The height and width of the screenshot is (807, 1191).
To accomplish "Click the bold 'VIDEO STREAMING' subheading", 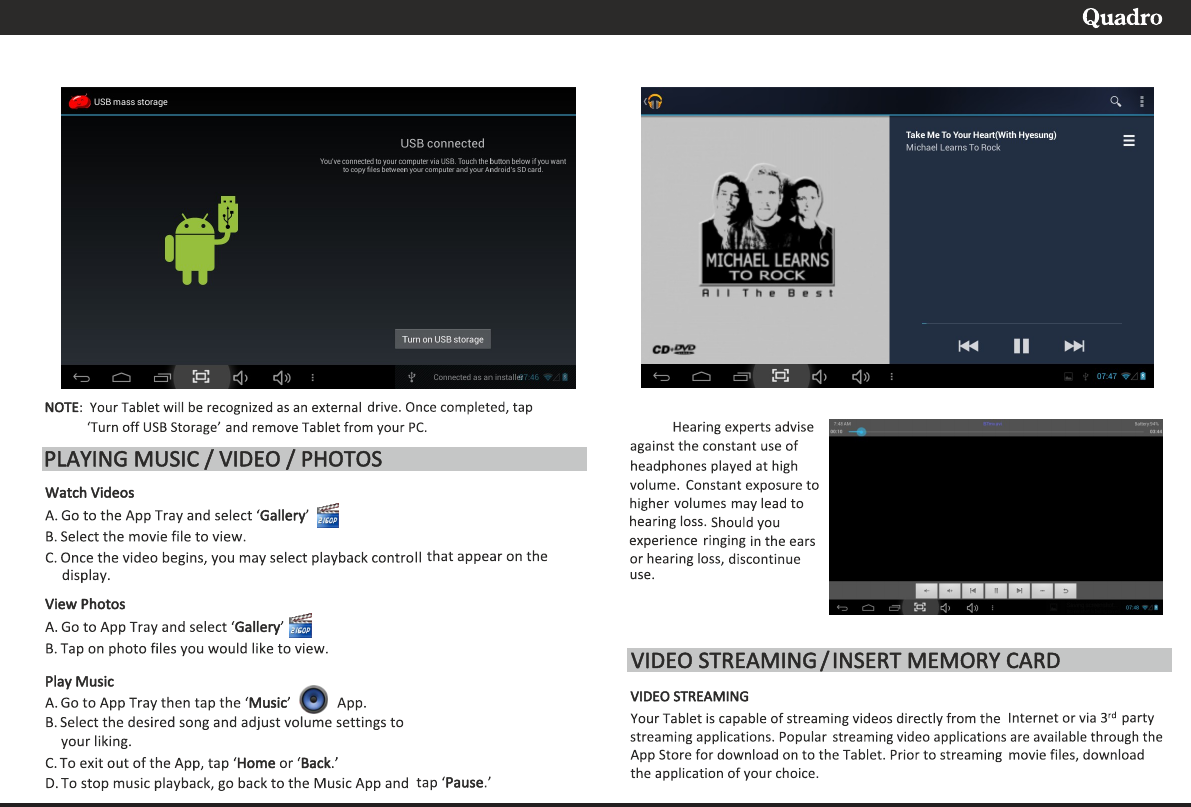I will pyautogui.click(x=690, y=696).
